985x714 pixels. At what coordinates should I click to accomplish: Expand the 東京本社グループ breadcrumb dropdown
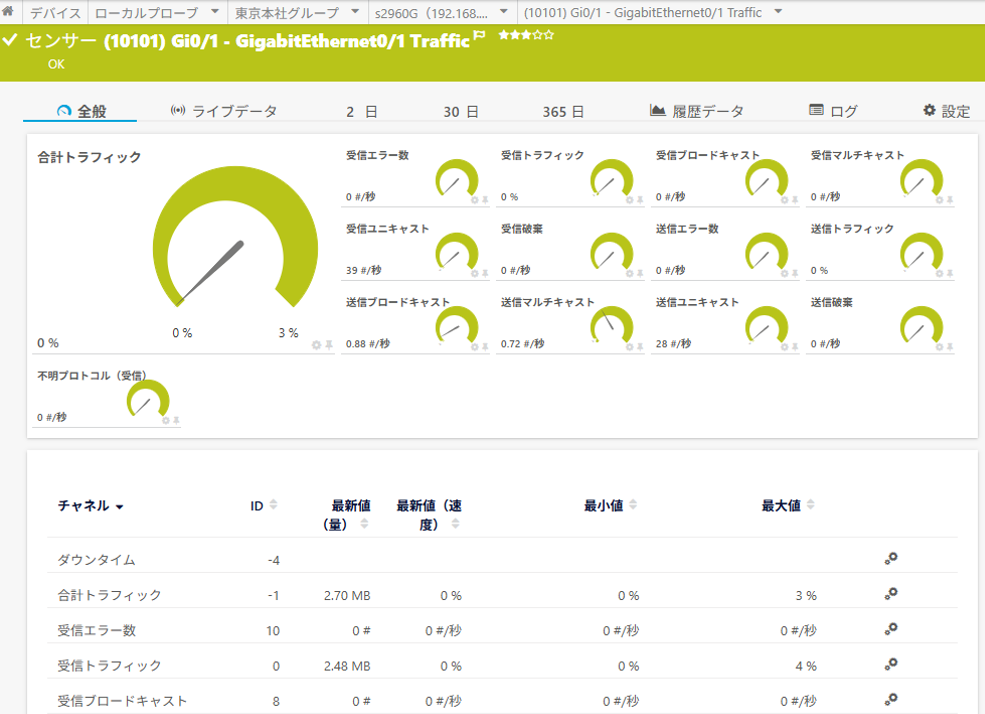[356, 12]
